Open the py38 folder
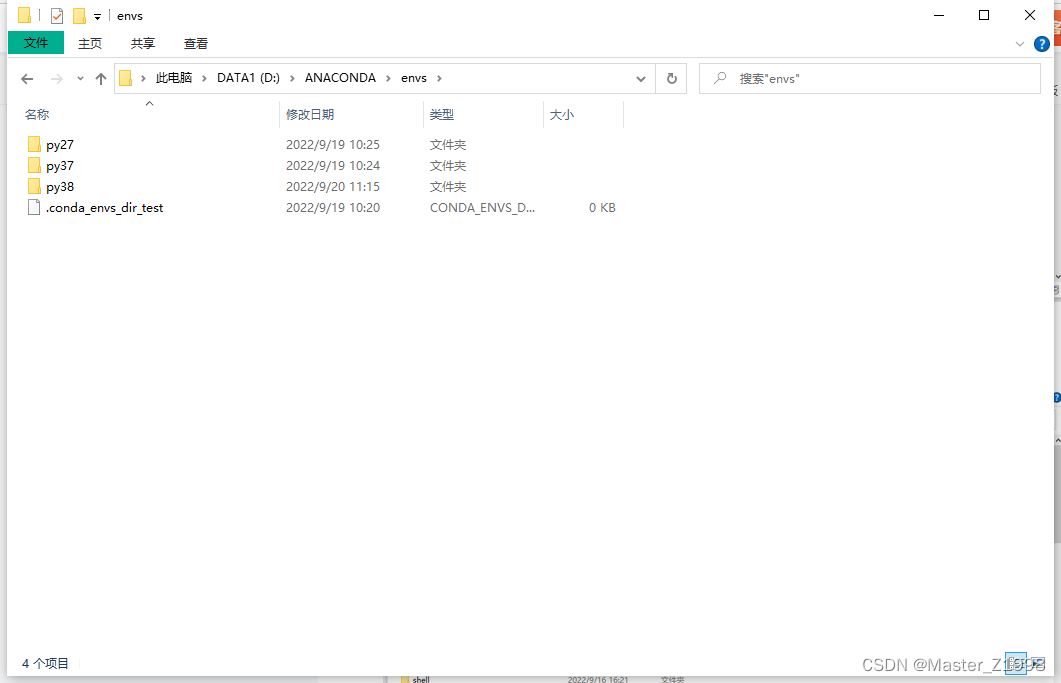The width and height of the screenshot is (1061, 683). tap(60, 186)
